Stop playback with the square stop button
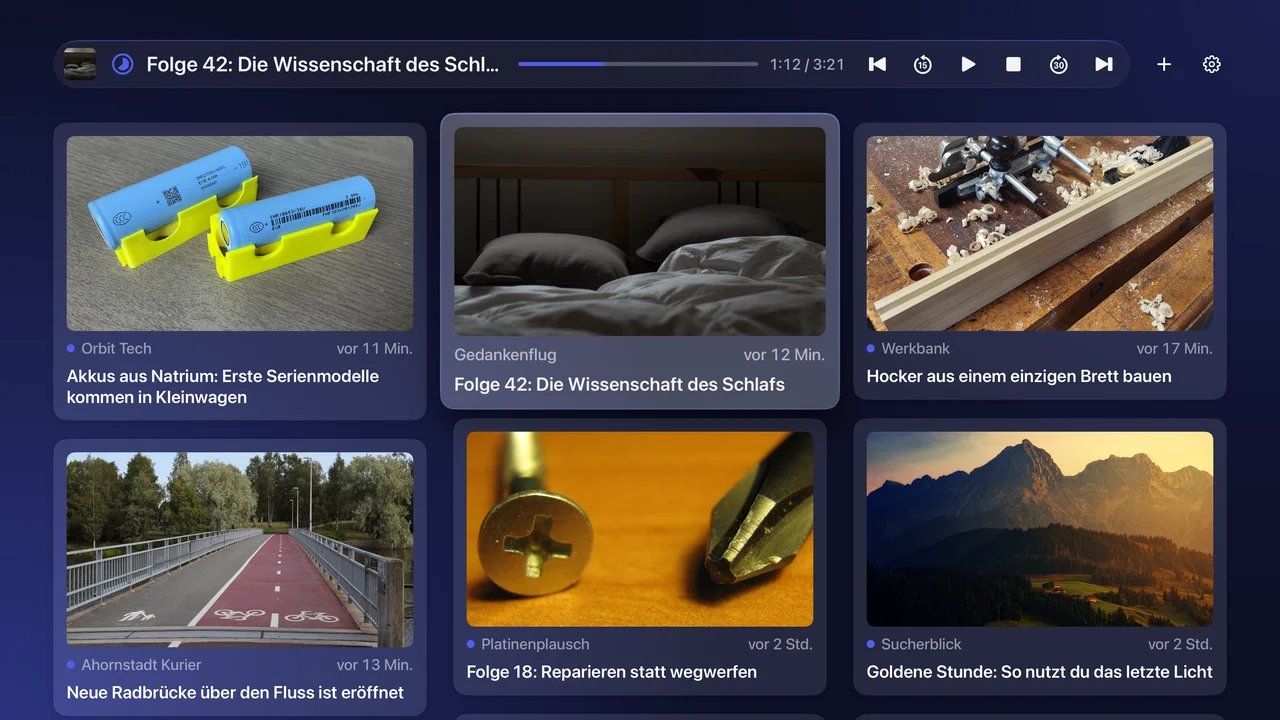The width and height of the screenshot is (1280, 720). coord(1013,64)
